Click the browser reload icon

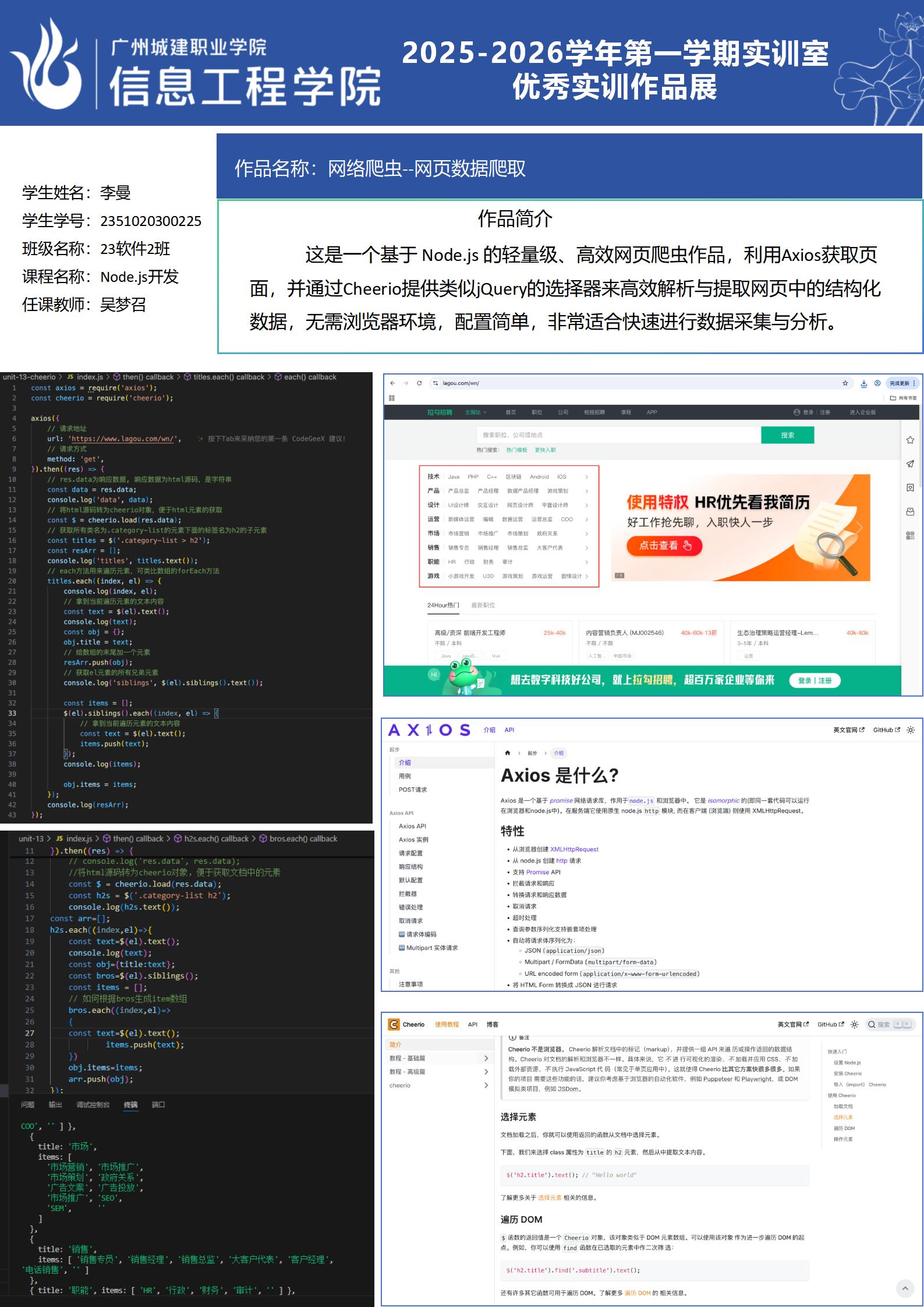[419, 383]
